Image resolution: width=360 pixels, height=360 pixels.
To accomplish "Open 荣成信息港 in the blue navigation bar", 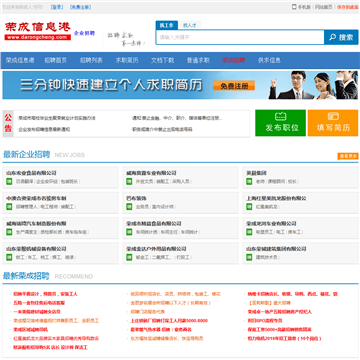I will (20, 60).
